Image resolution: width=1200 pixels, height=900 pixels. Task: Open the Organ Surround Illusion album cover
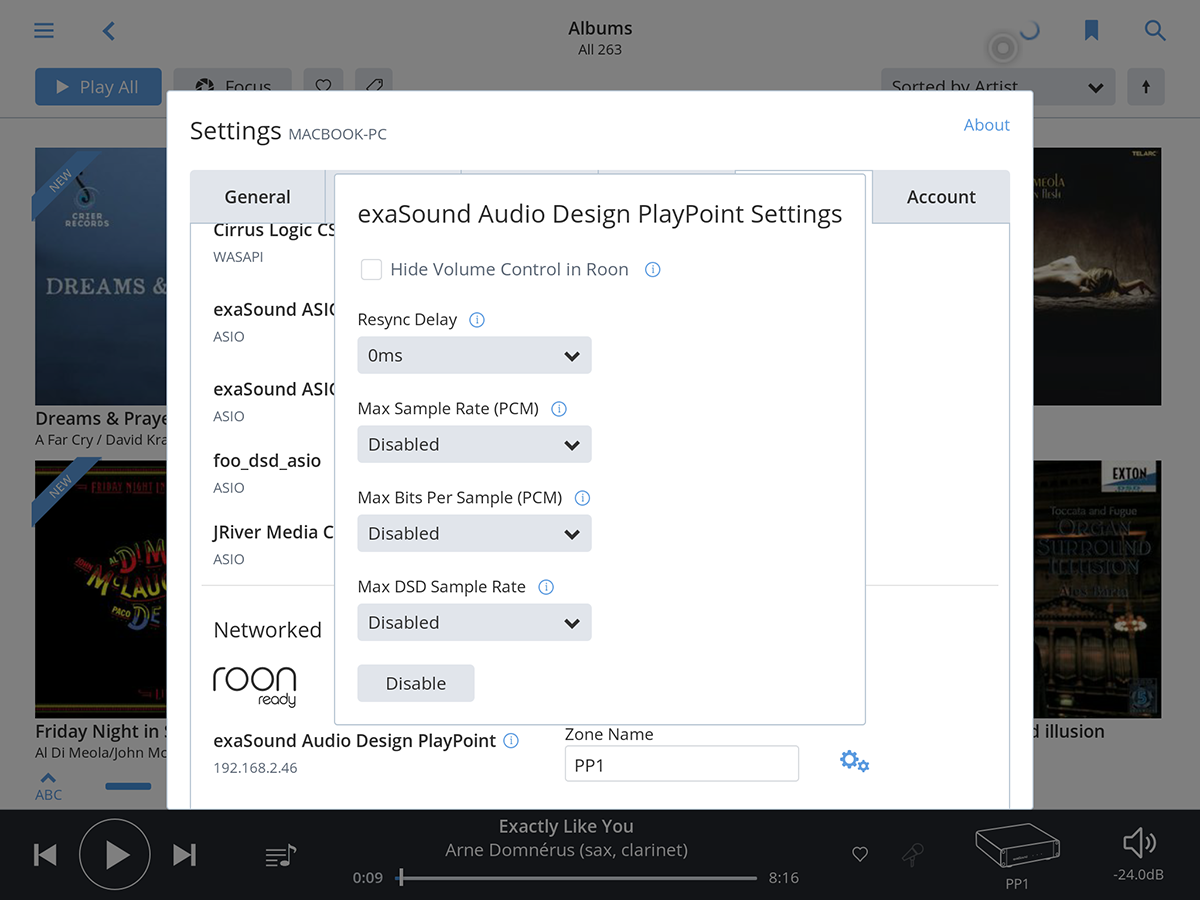[x=1097, y=588]
